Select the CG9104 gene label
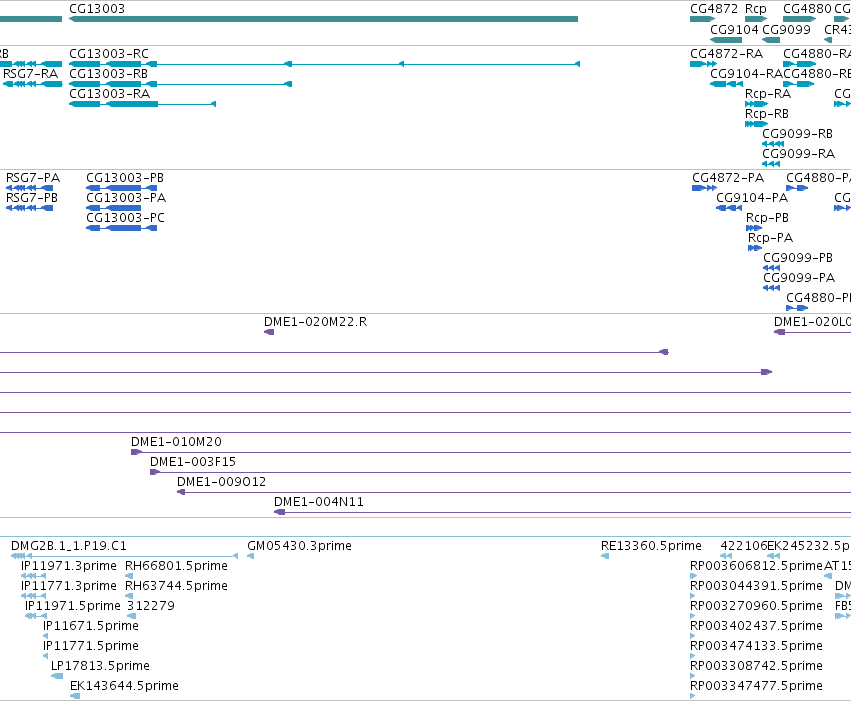The image size is (851, 701). (734, 30)
